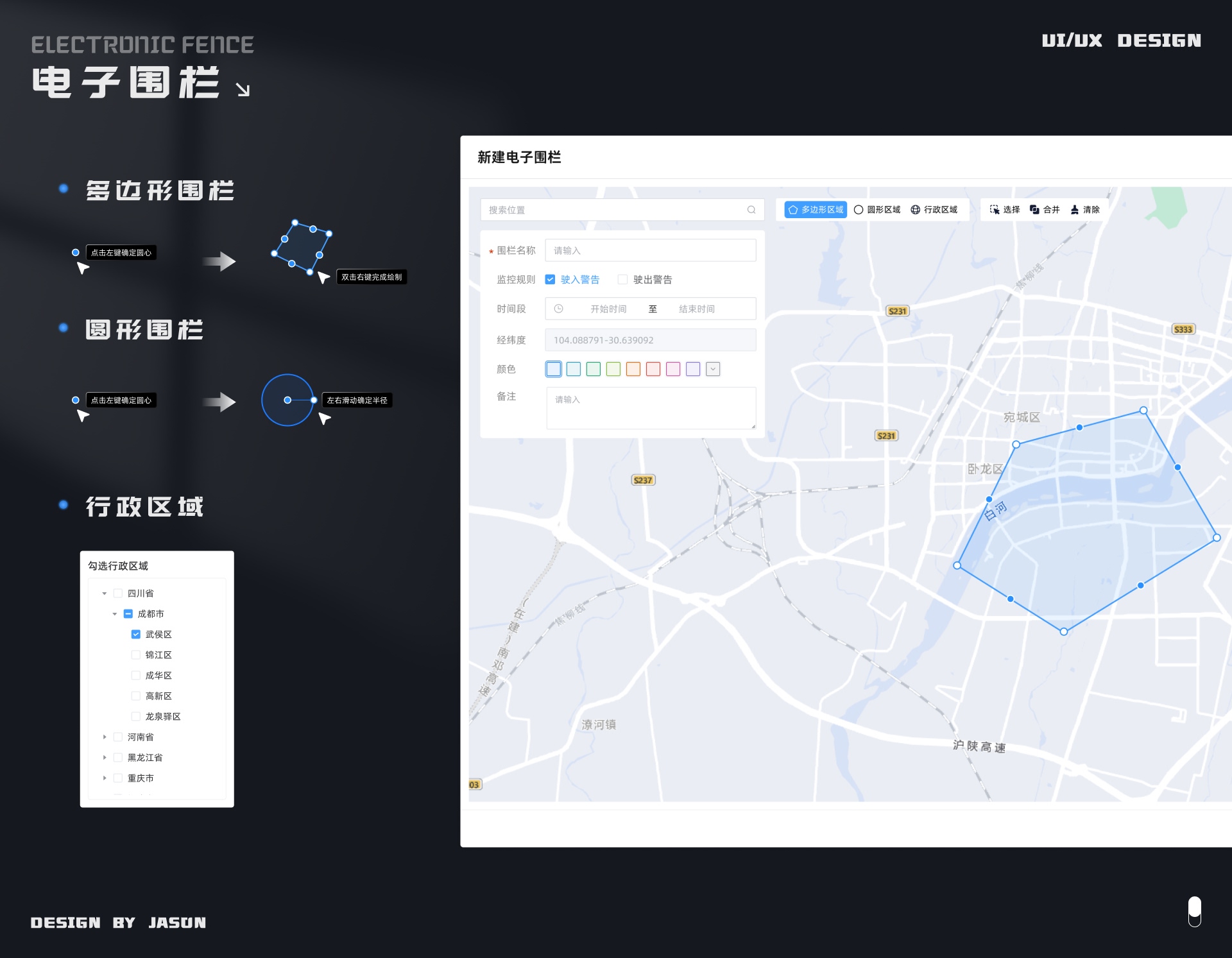The image size is (1232, 958).
Task: Click the search magnifier icon in location box
Action: (751, 210)
